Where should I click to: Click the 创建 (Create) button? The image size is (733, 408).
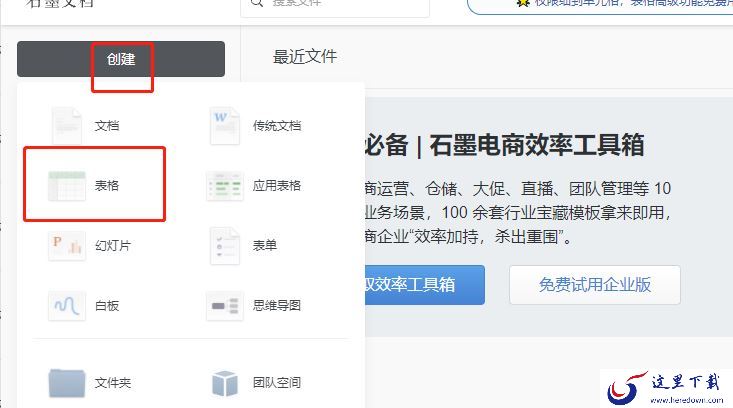coord(121,59)
